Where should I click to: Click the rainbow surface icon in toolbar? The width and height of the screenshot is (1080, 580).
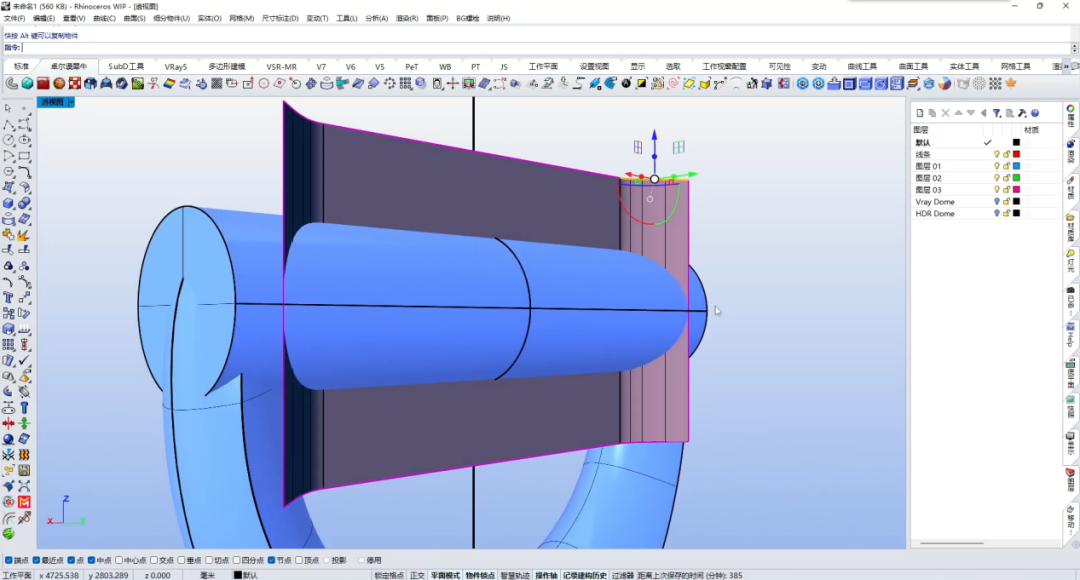click(169, 83)
